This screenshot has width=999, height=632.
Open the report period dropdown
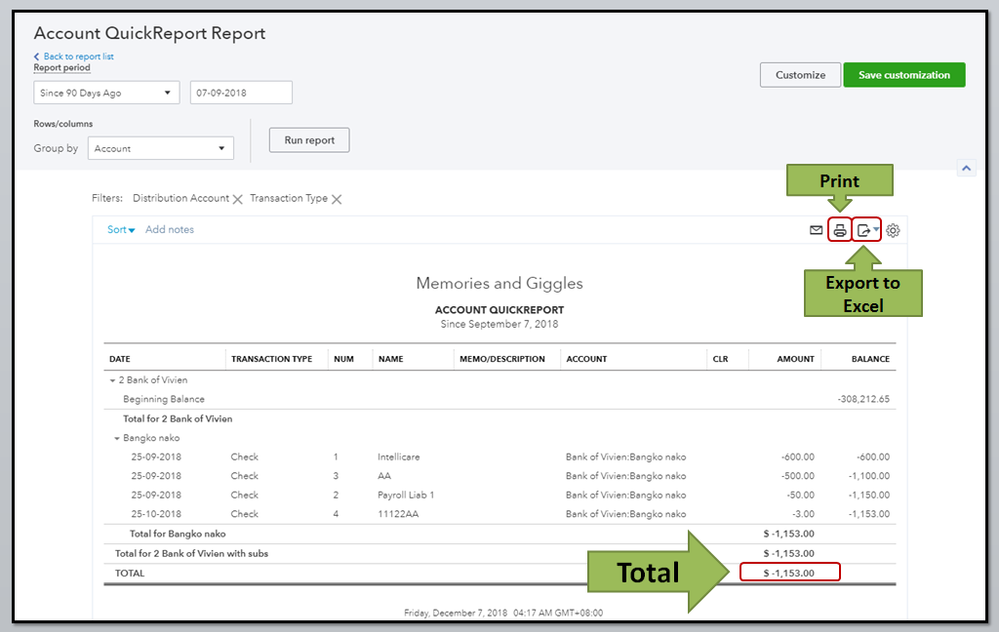pyautogui.click(x=105, y=93)
